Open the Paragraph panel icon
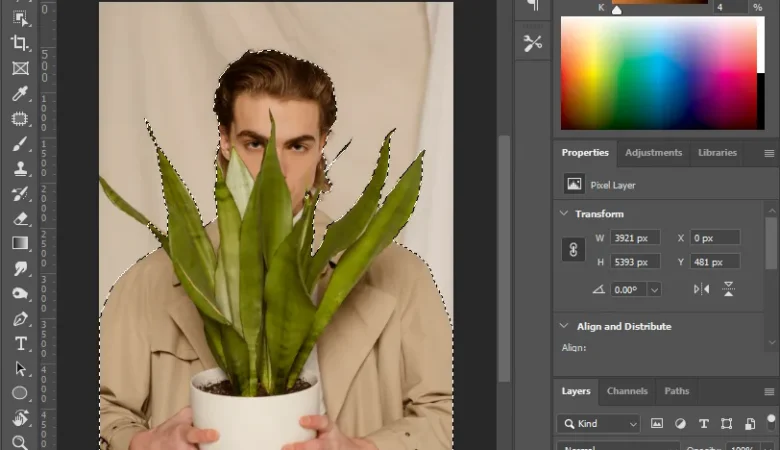Image resolution: width=780 pixels, height=450 pixels. coord(533,6)
